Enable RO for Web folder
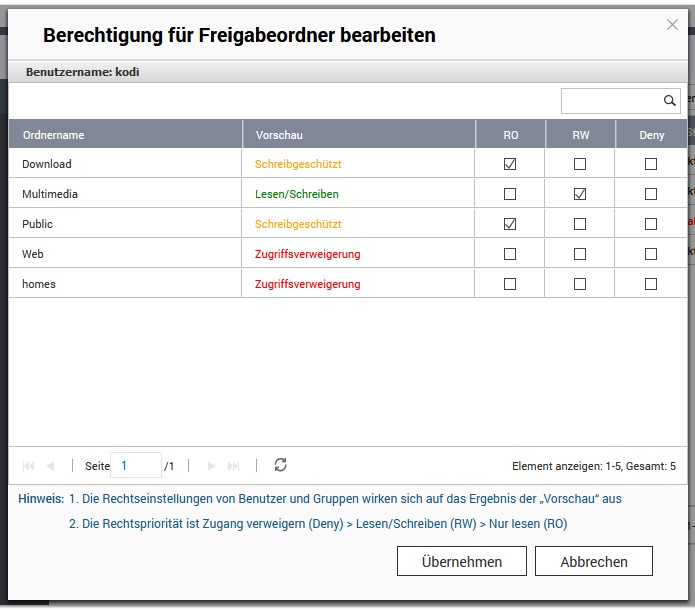 coord(510,254)
